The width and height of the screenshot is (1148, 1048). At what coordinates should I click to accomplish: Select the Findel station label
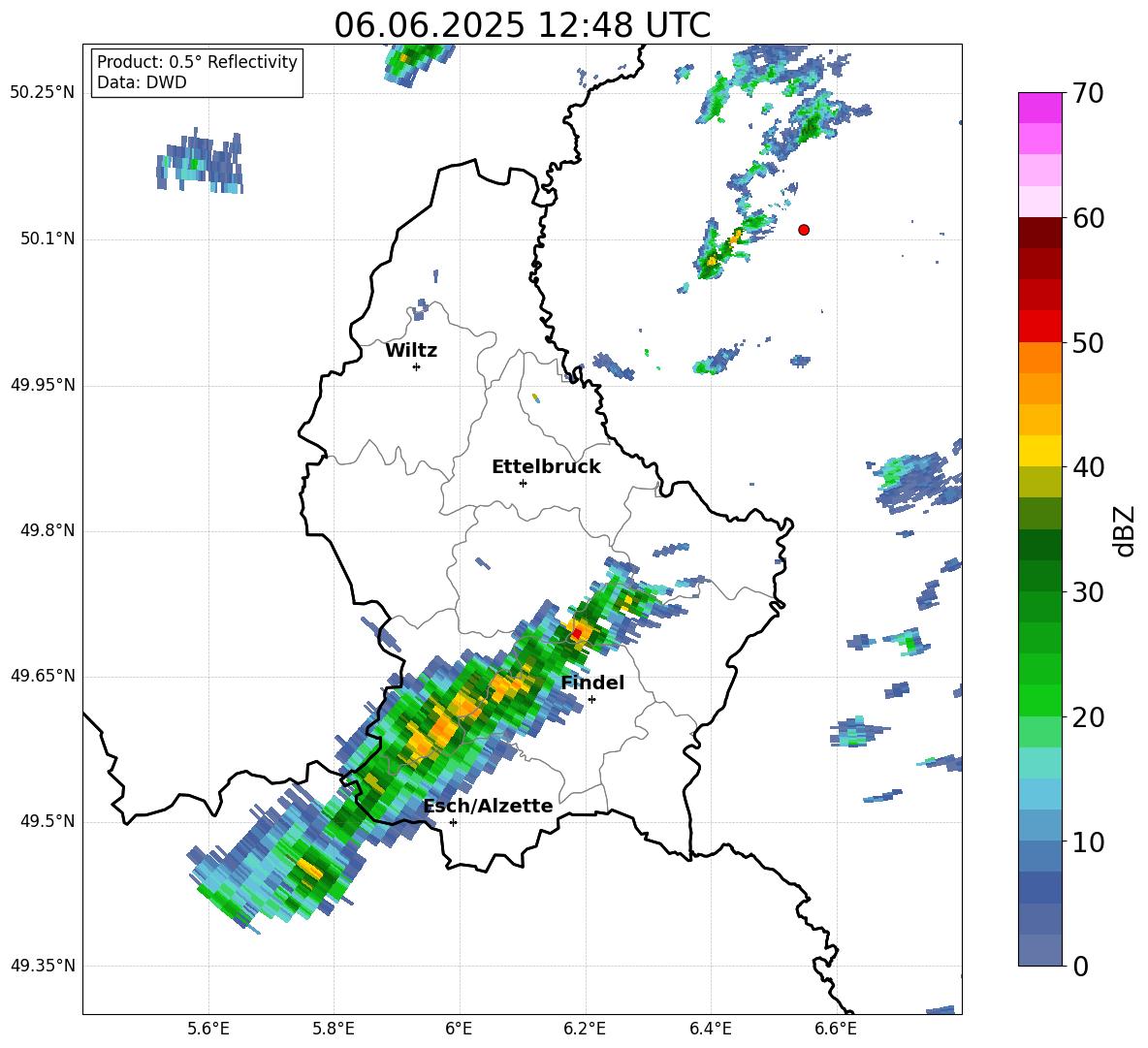(592, 683)
